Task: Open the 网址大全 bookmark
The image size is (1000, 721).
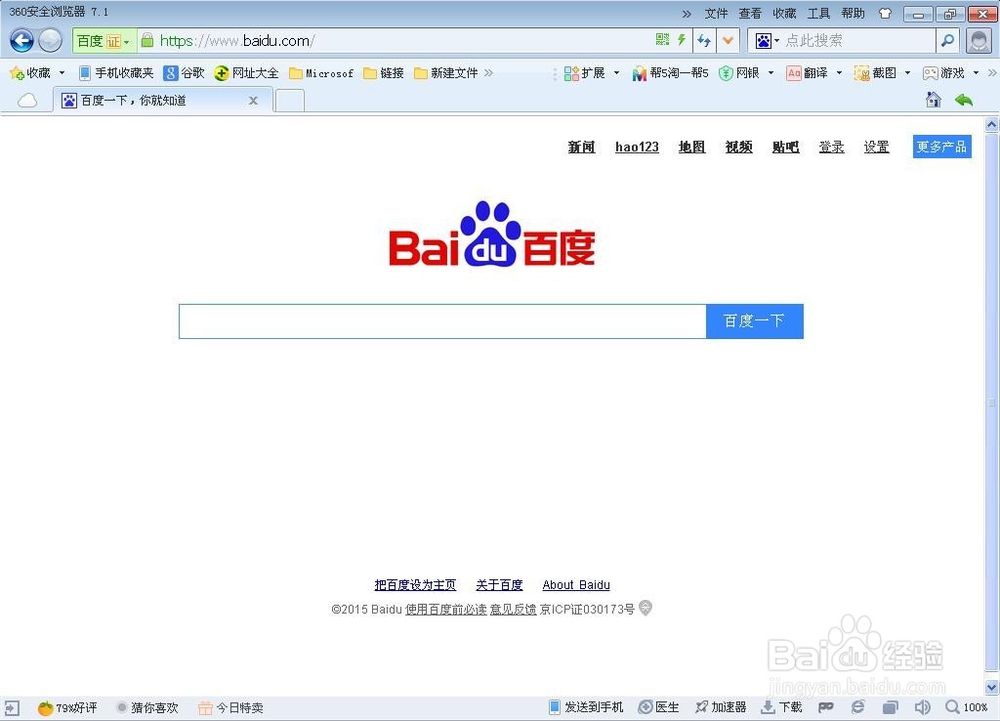Action: 247,73
